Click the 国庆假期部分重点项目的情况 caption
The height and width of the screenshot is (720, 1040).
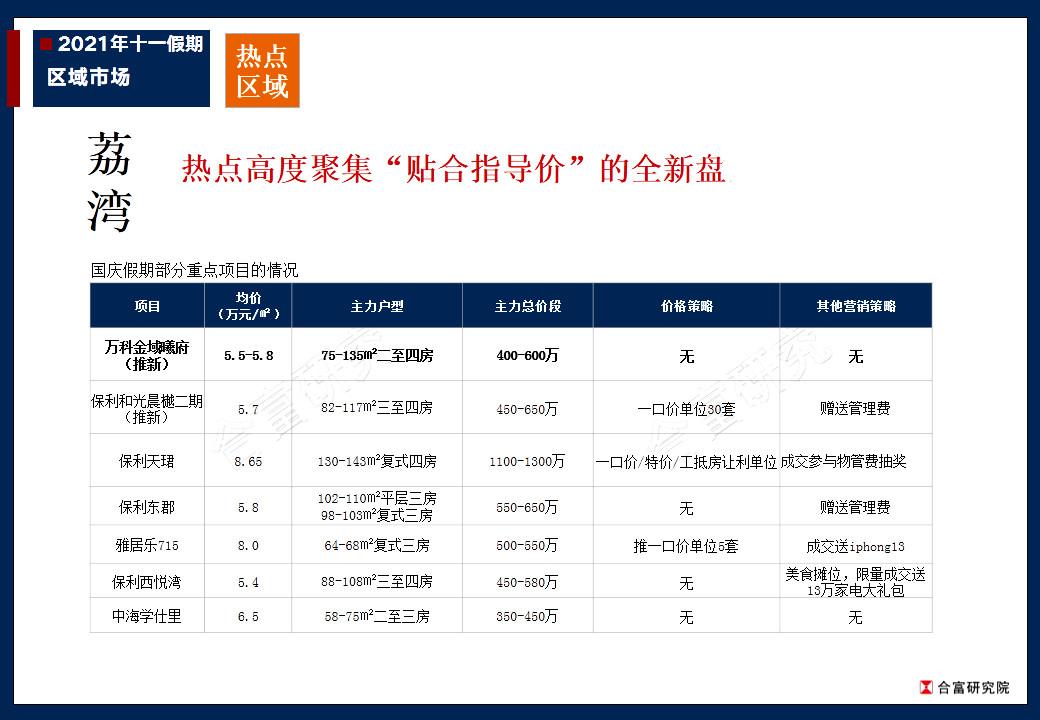[194, 270]
